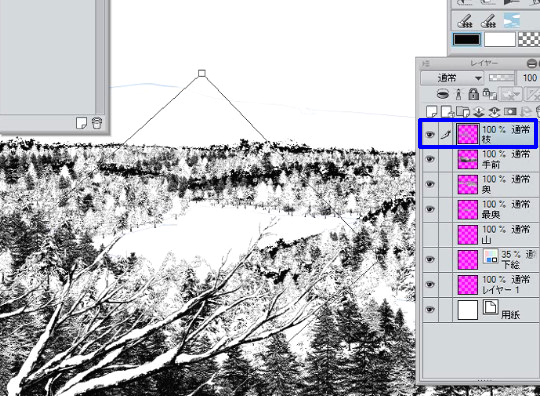Select the black main color swatch
This screenshot has height=396, width=540.
pos(467,39)
